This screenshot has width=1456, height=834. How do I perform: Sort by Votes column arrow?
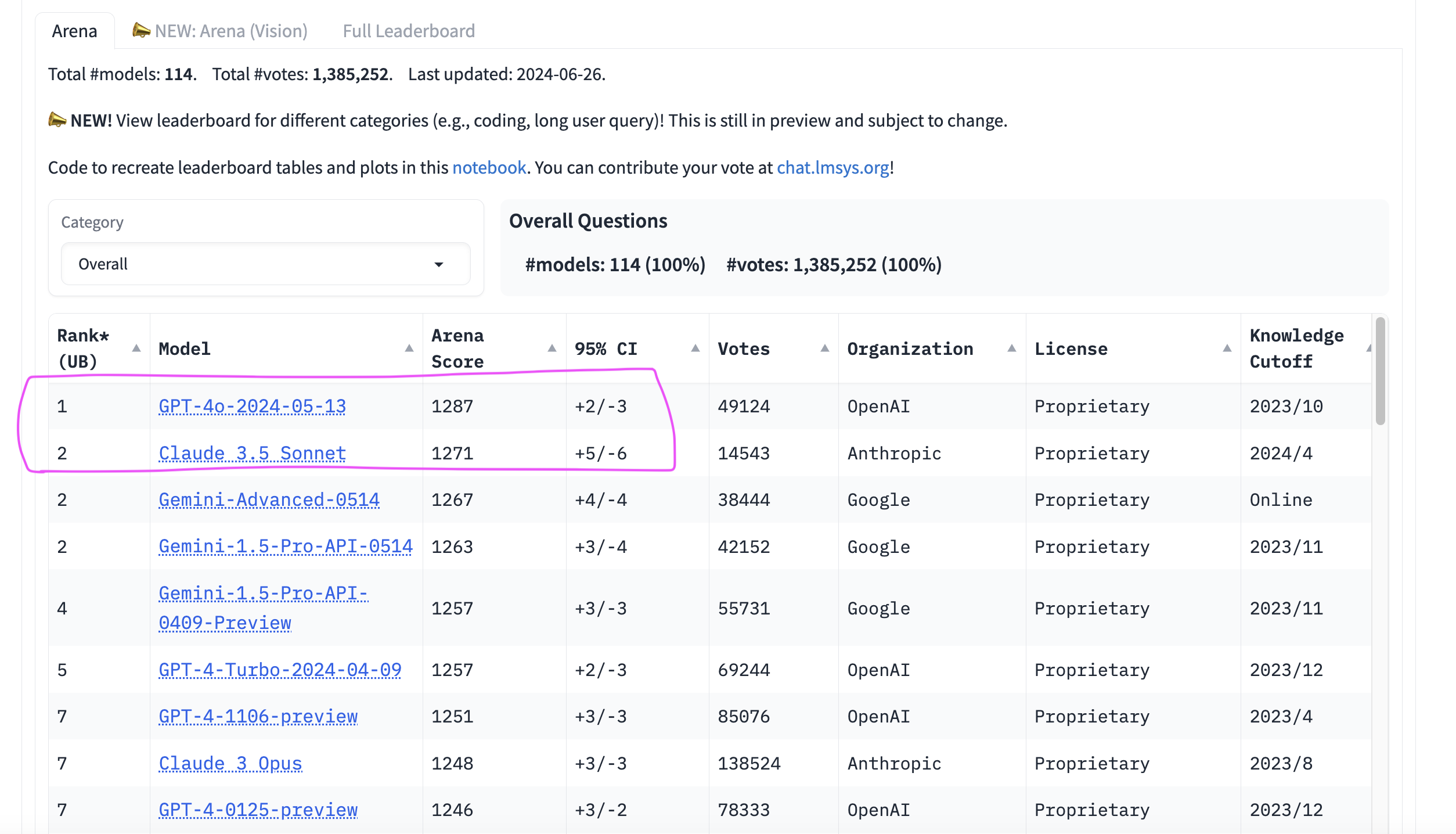click(825, 348)
